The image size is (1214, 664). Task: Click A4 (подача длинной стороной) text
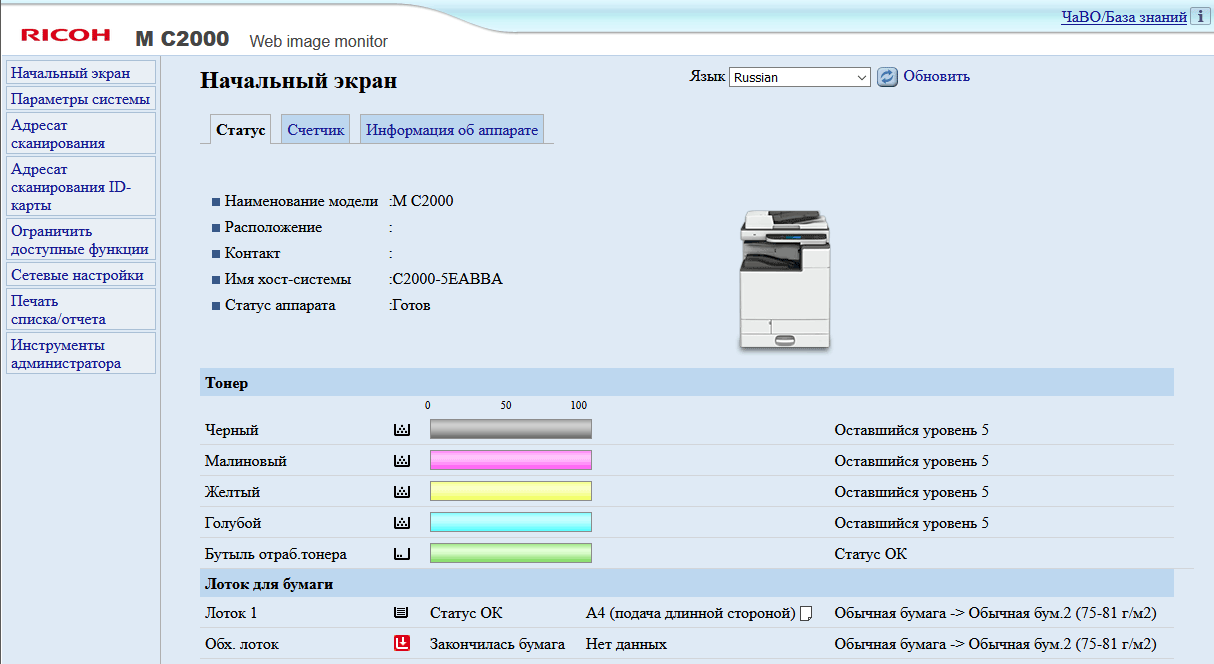[691, 613]
